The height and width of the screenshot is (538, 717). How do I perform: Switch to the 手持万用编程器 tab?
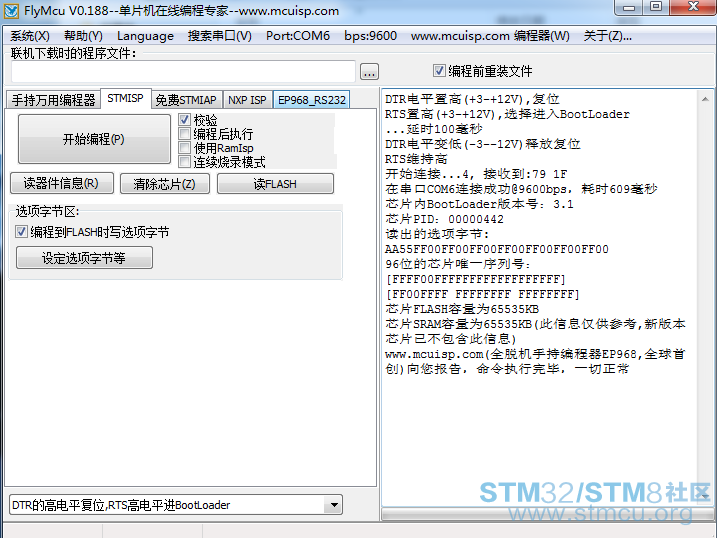coord(54,100)
